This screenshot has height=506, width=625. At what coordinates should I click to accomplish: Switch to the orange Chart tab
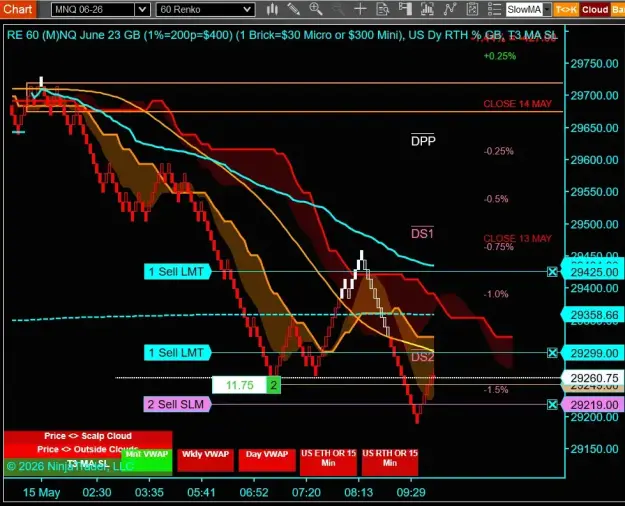pos(18,9)
